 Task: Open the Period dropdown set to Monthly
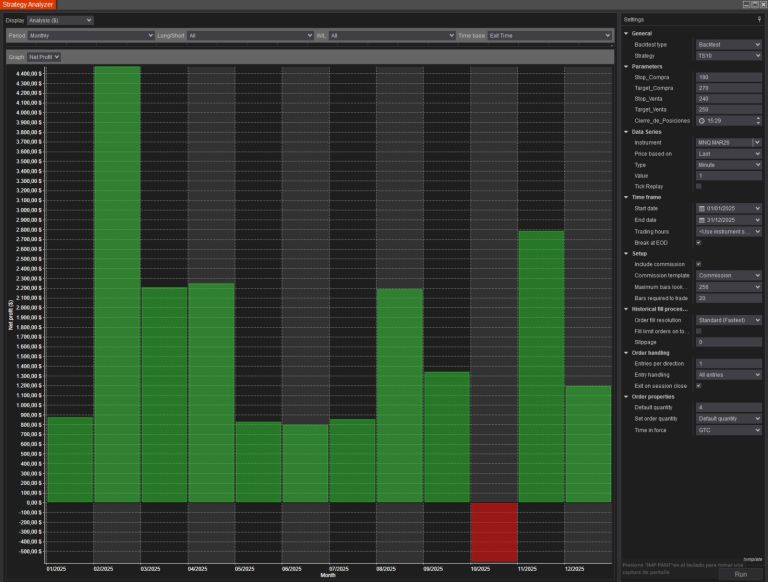88,35
